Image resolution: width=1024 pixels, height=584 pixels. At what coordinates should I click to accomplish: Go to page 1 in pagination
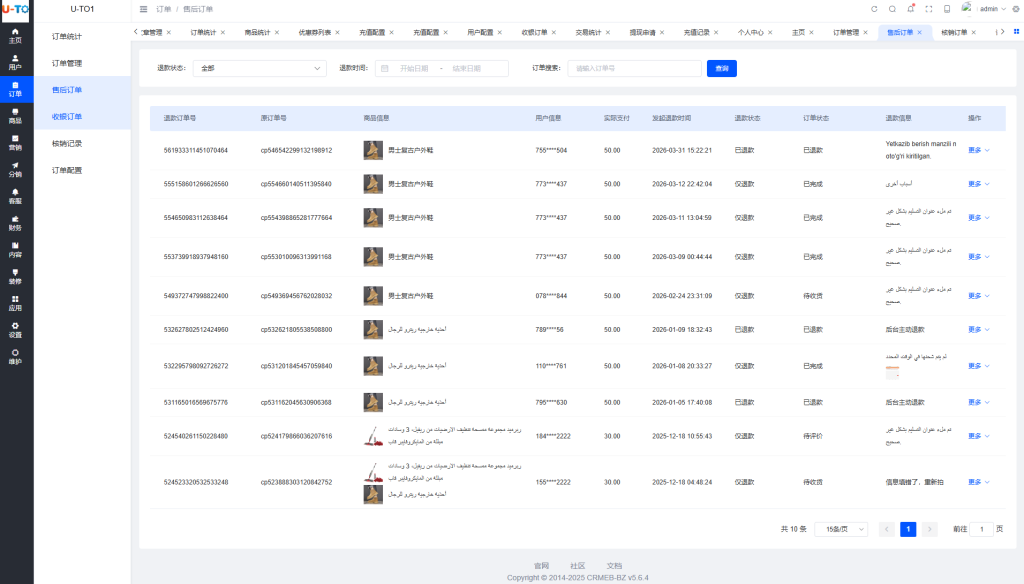[x=908, y=529]
